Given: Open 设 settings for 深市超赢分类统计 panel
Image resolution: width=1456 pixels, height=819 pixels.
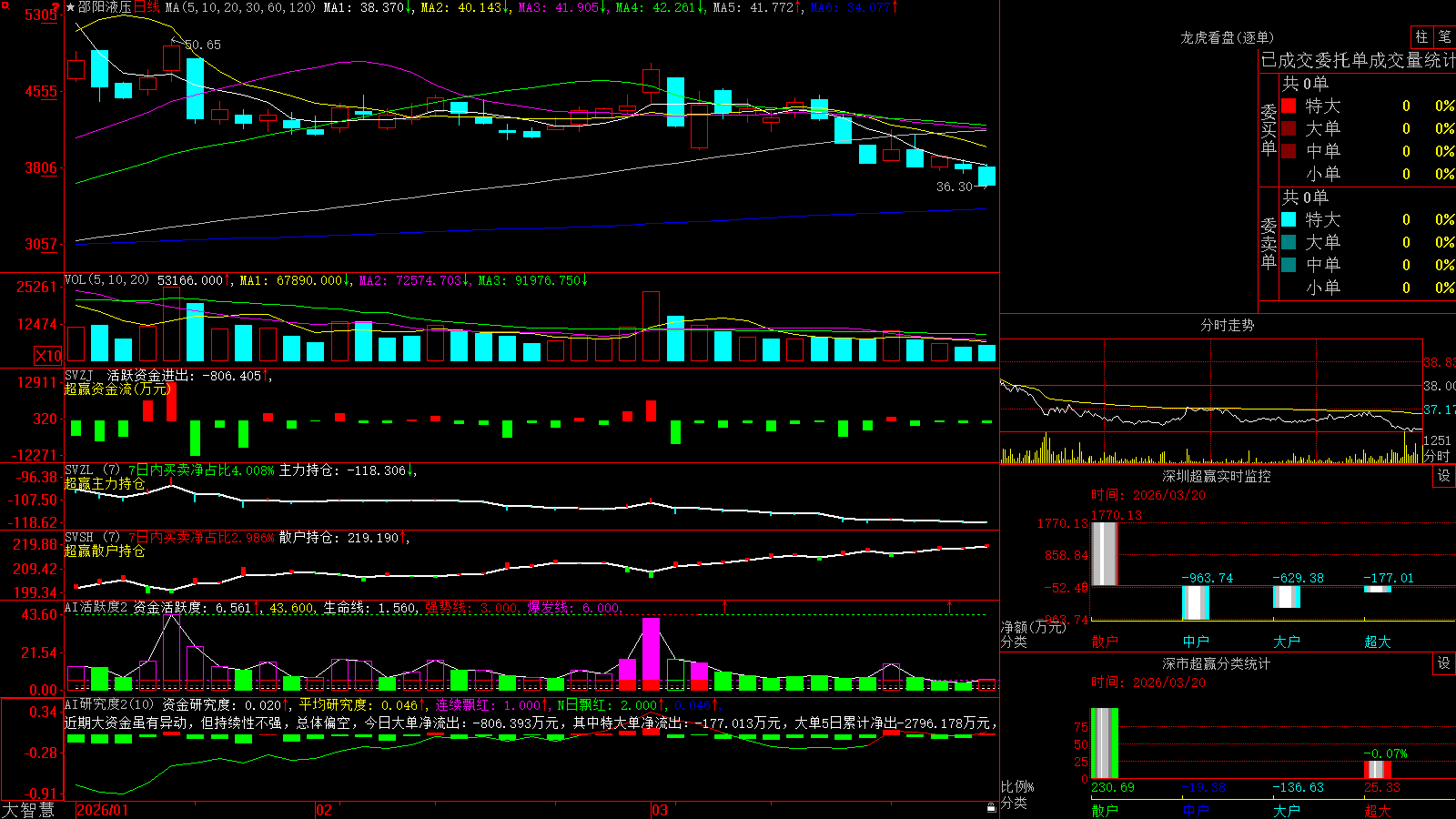Looking at the screenshot, I should click(x=1444, y=663).
